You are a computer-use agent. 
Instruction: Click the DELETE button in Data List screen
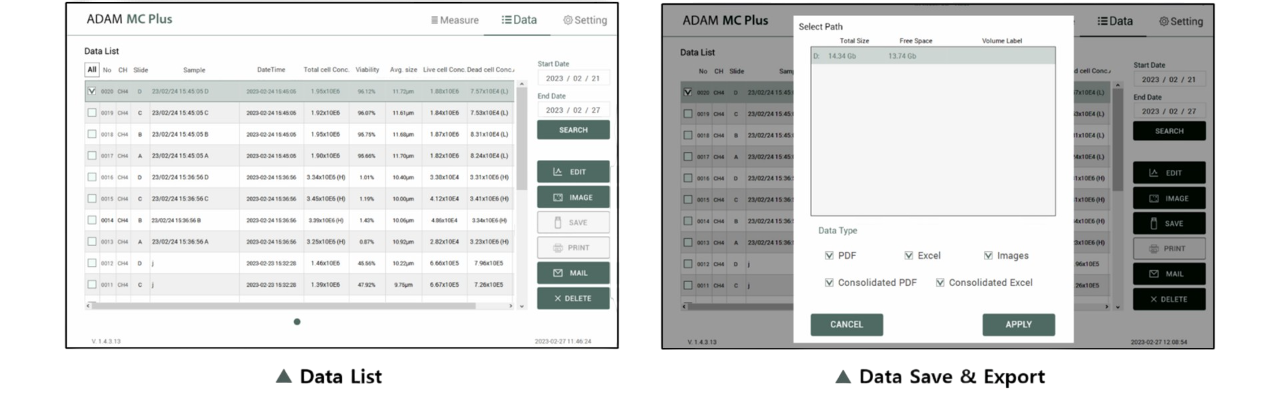coord(573,298)
